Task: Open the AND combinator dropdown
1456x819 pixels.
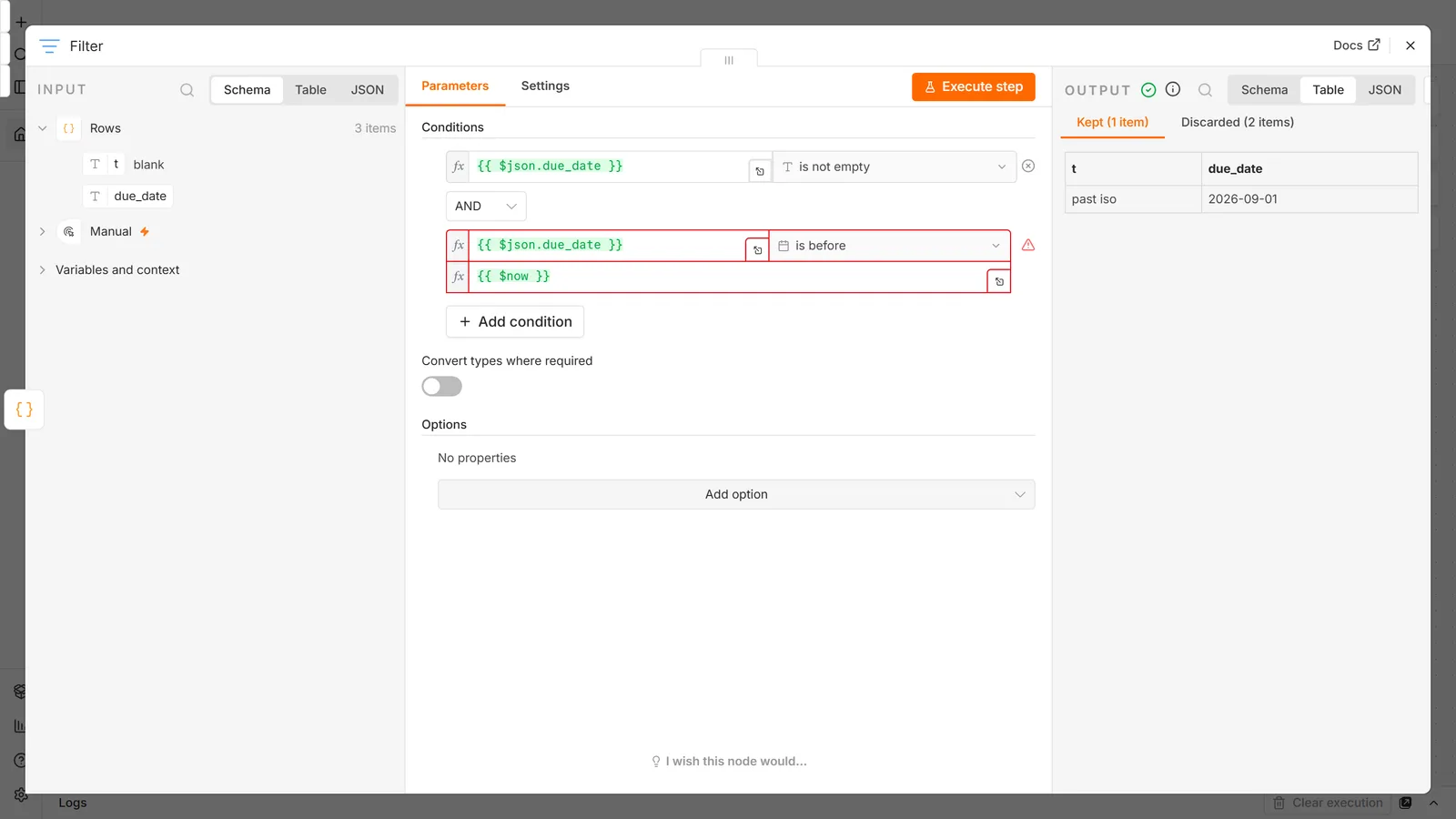Action: tap(486, 207)
